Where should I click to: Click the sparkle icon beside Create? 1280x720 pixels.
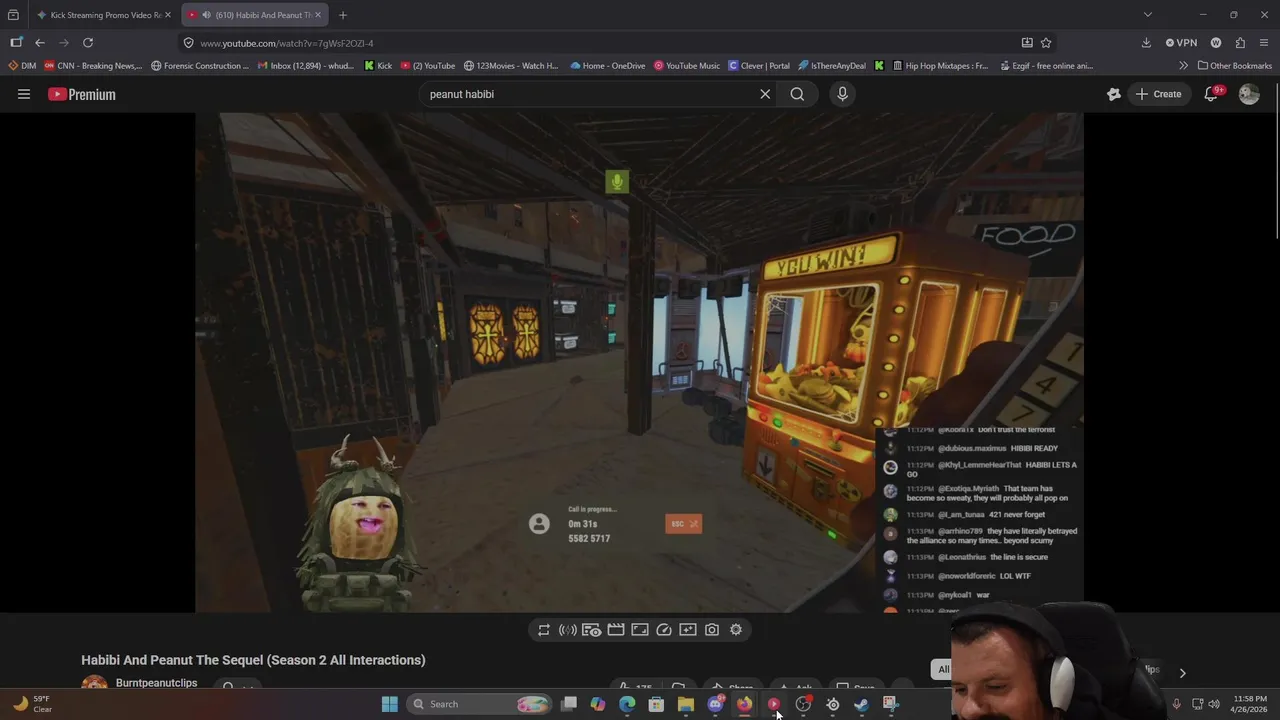tap(1114, 94)
